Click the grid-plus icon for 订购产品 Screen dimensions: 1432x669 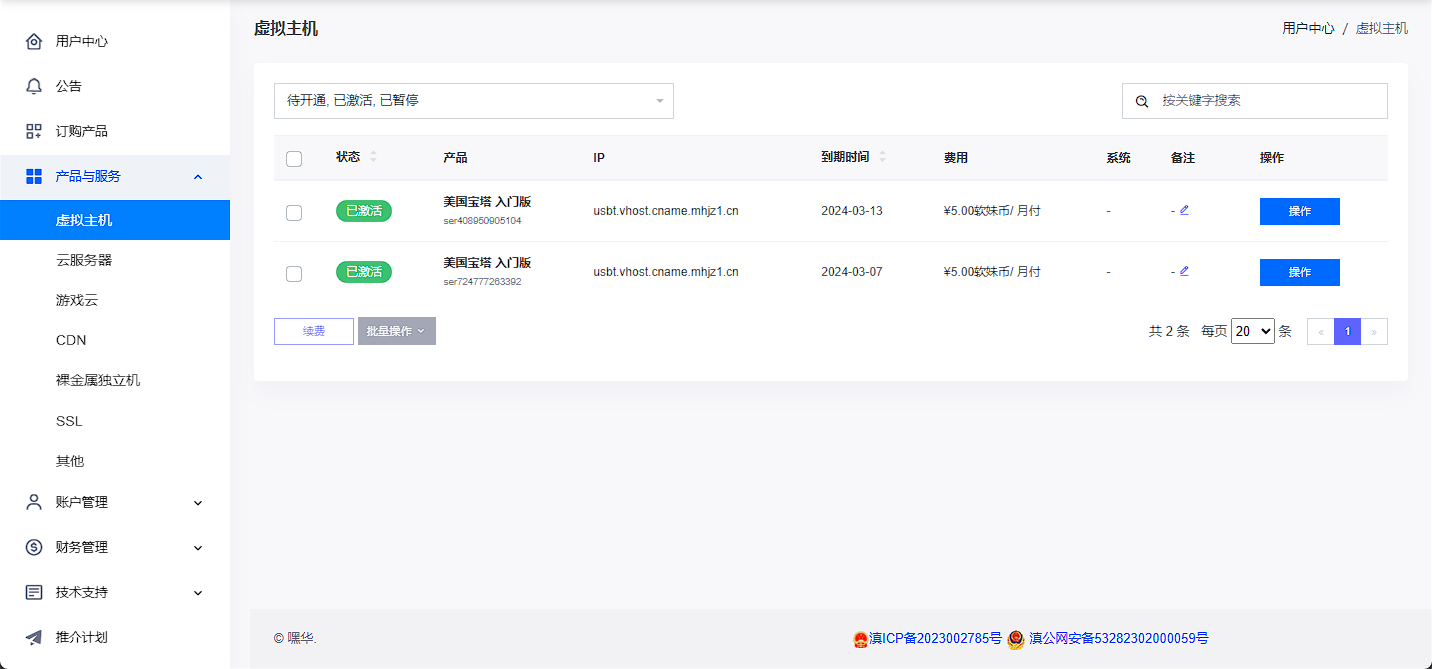click(x=34, y=131)
